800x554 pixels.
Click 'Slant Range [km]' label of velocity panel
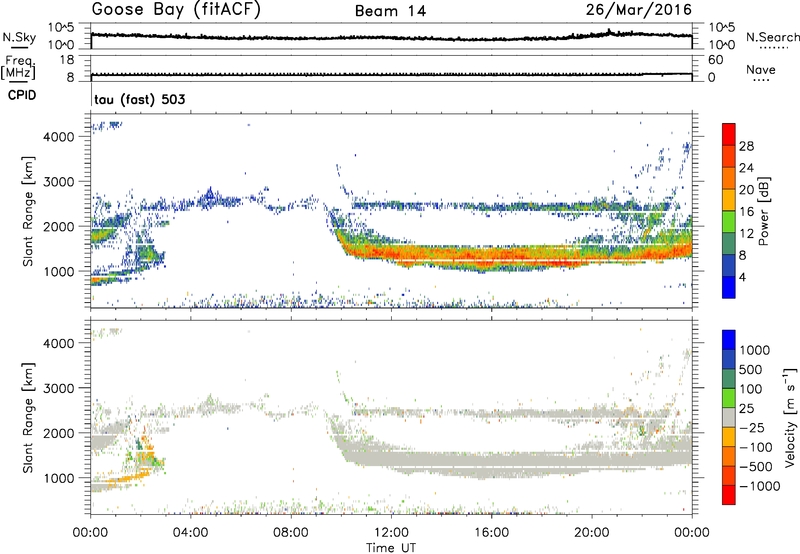pyautogui.click(x=28, y=417)
